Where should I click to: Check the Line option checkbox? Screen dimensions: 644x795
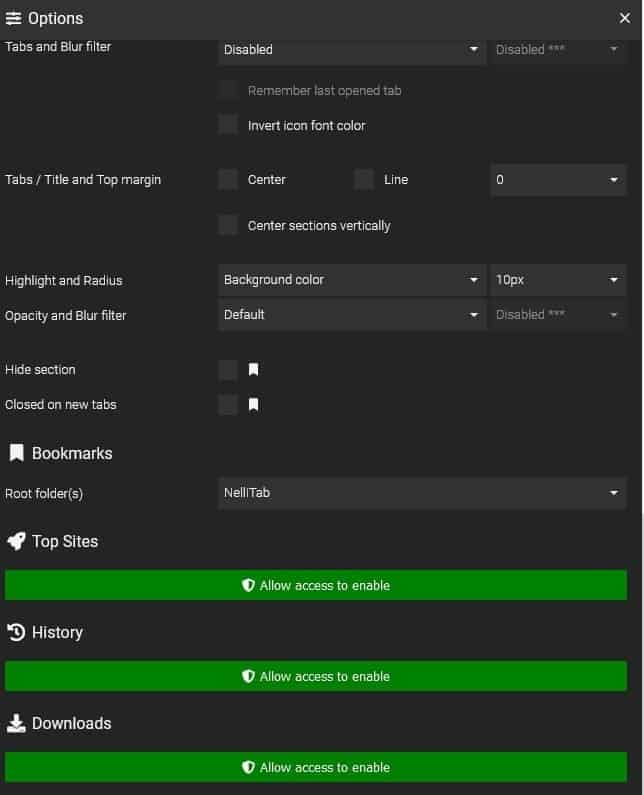tap(364, 179)
